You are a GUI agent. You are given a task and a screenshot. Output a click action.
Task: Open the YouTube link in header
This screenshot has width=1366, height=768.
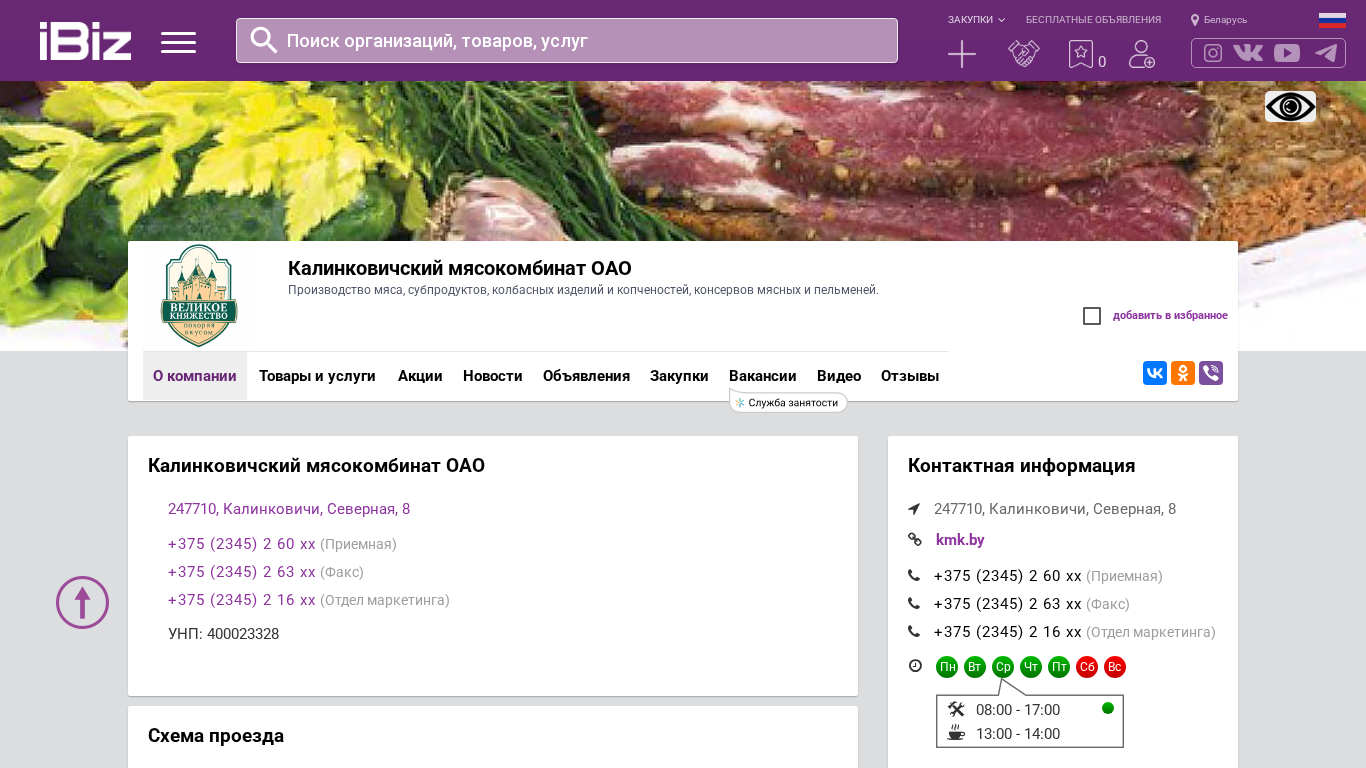click(1287, 53)
